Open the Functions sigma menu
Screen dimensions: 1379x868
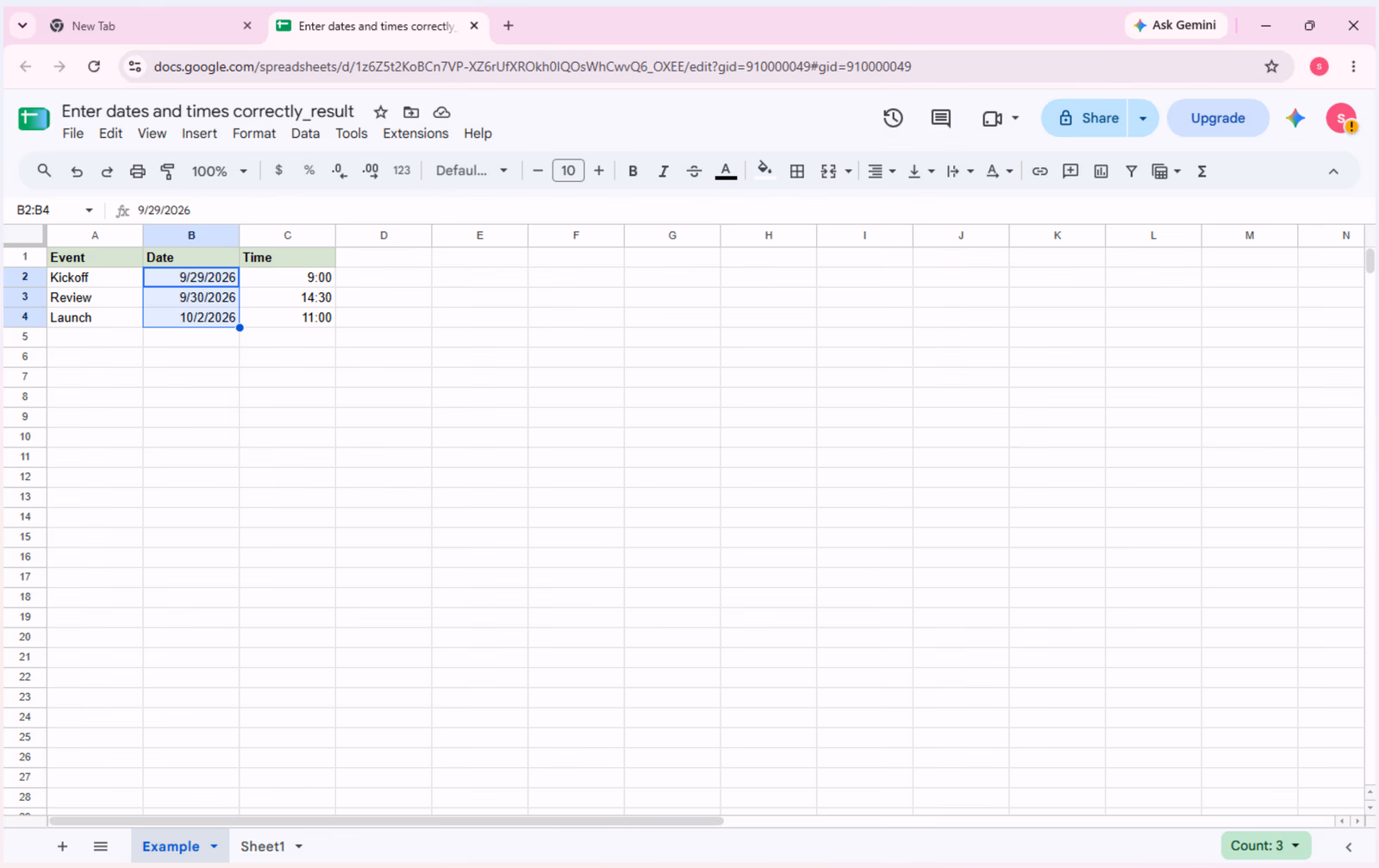coord(1201,172)
